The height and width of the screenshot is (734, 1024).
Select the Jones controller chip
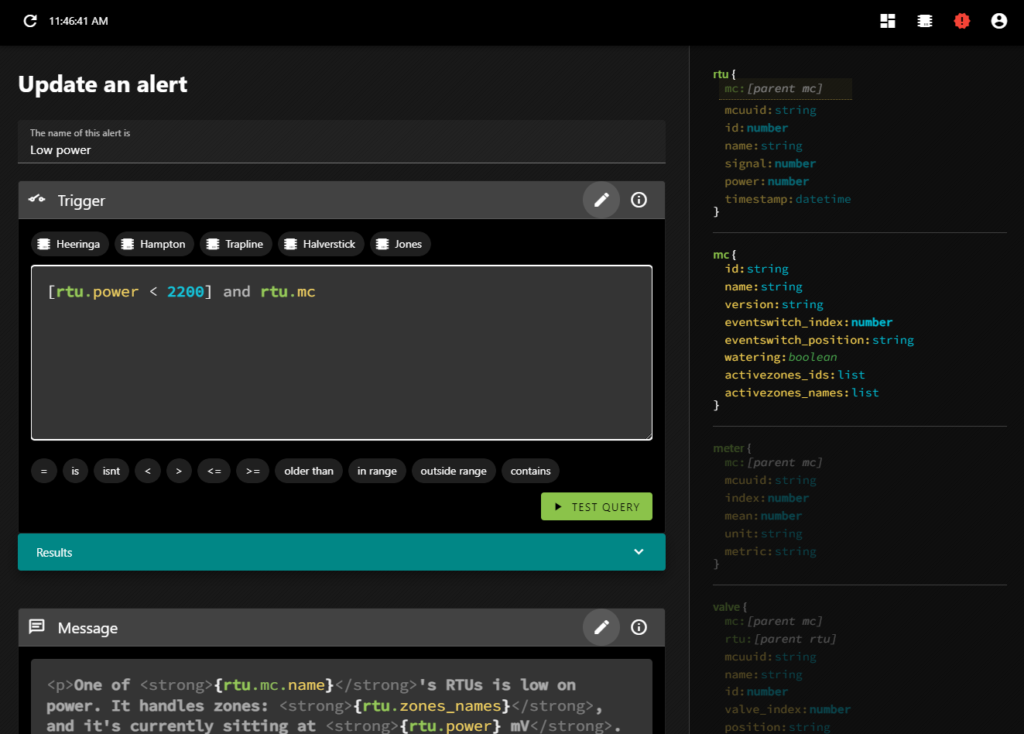(400, 244)
